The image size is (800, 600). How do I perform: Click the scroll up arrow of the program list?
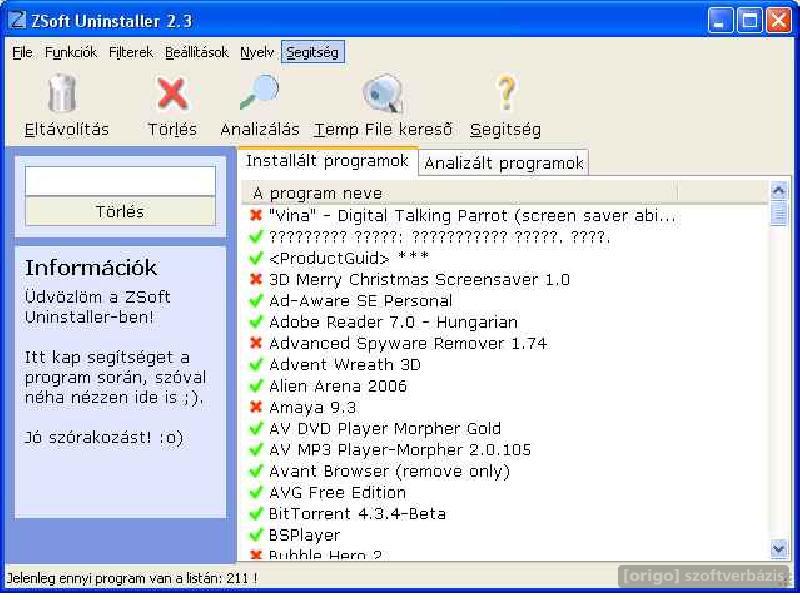coord(779,191)
